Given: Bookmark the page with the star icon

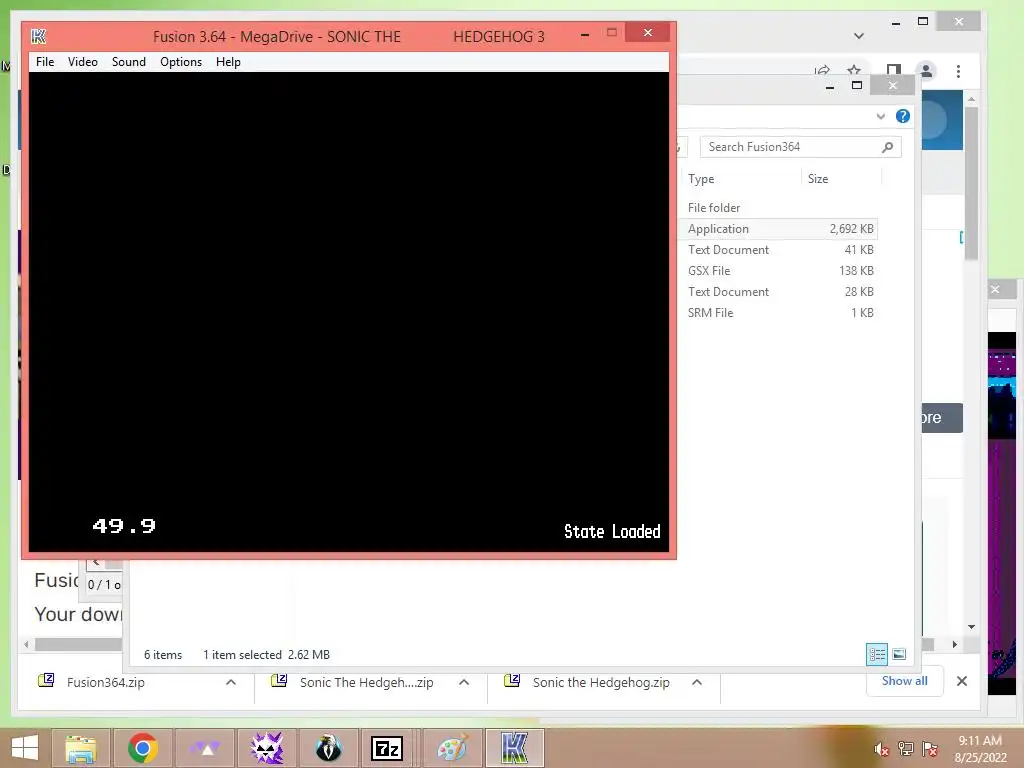Looking at the screenshot, I should 854,70.
